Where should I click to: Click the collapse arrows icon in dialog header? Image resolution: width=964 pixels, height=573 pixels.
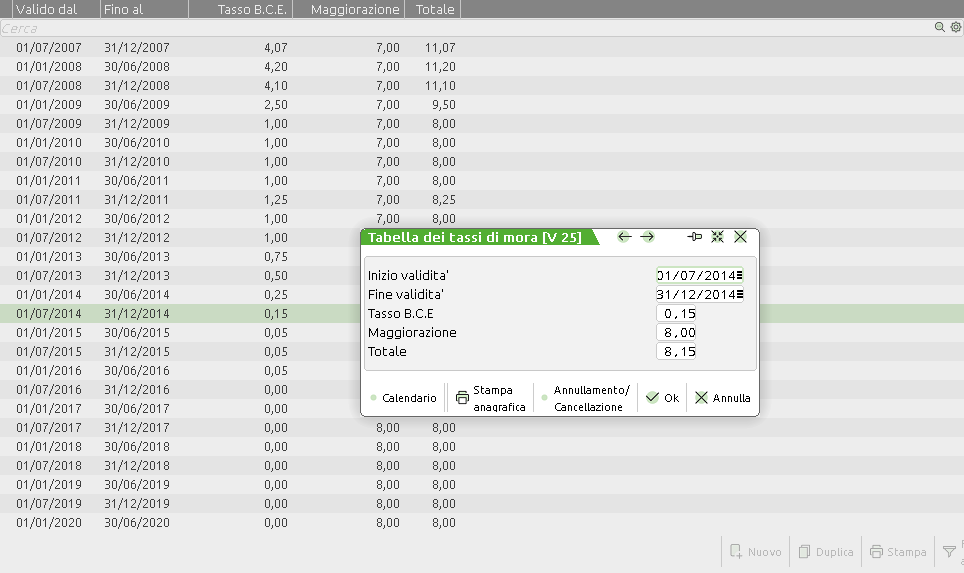[x=717, y=237]
